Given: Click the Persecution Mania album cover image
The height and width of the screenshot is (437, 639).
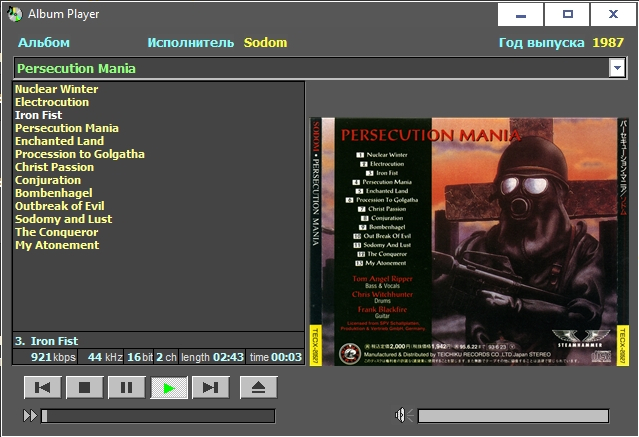Looking at the screenshot, I should [468, 241].
